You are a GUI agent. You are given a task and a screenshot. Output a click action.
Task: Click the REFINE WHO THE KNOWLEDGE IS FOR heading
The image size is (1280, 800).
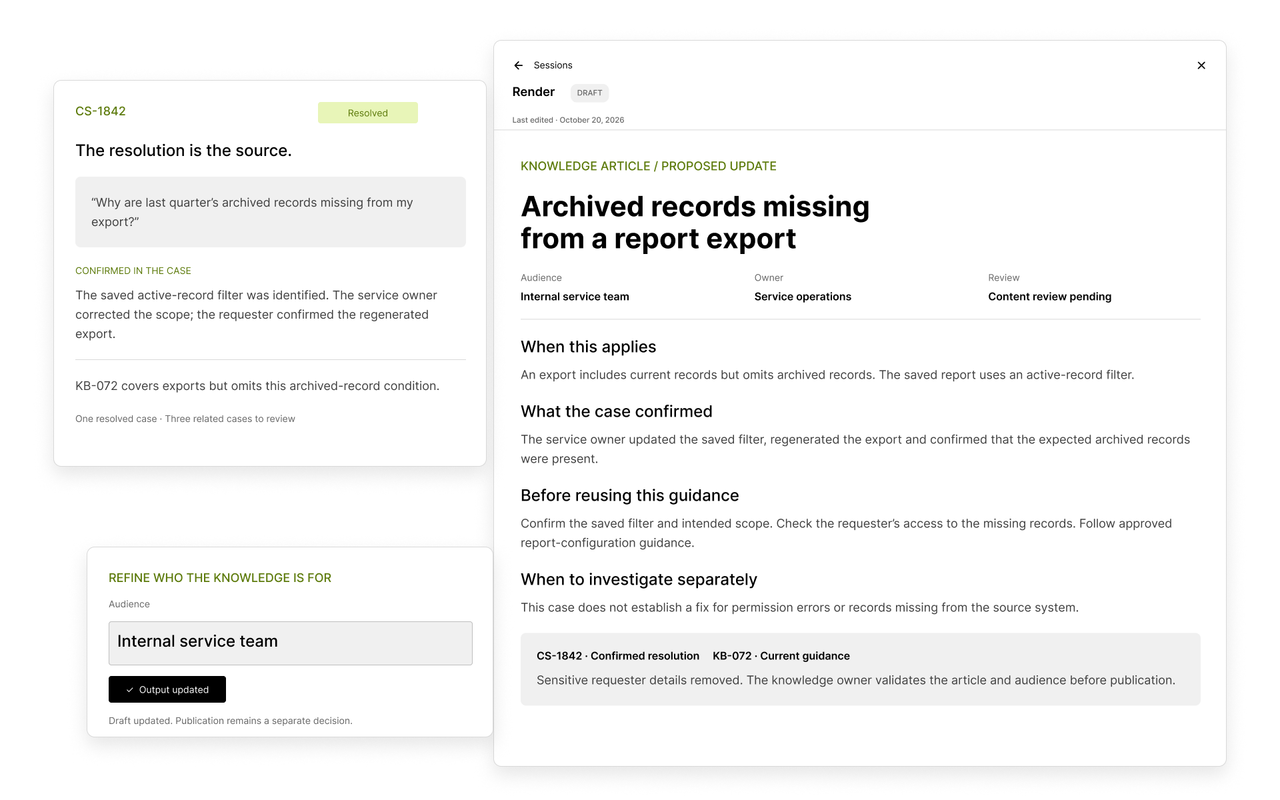click(220, 578)
